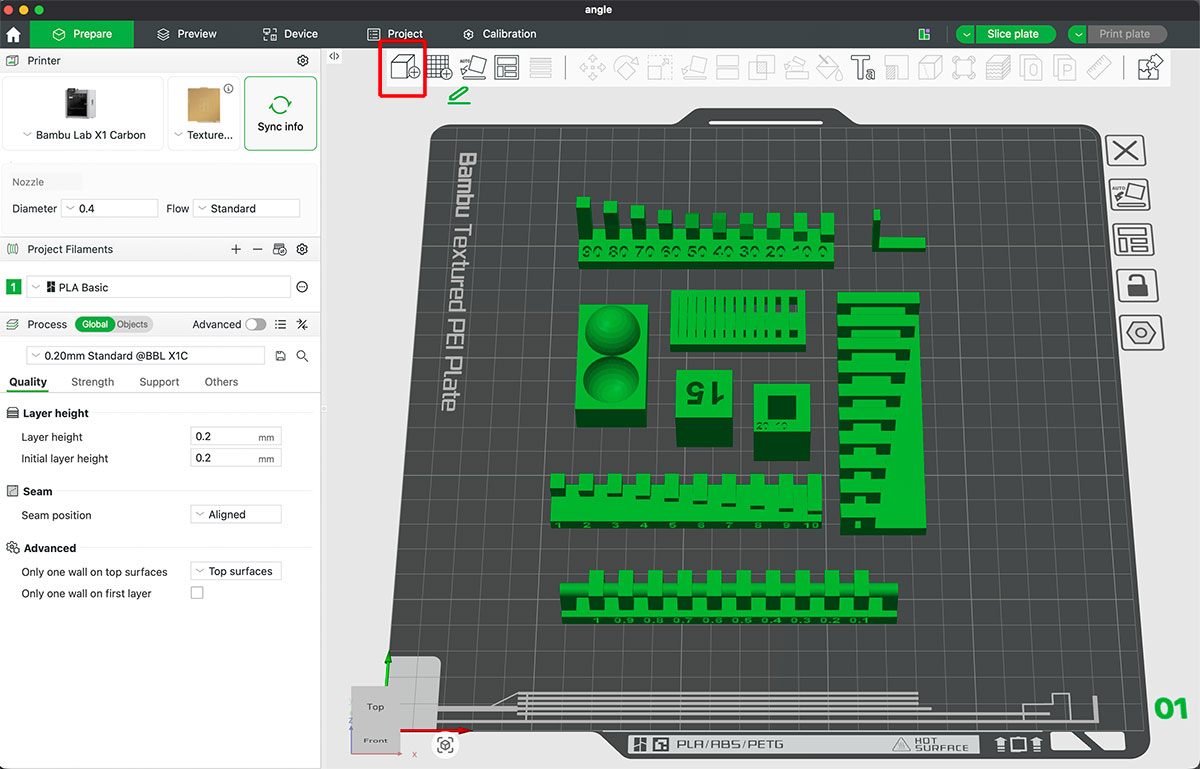Switch to the Prepare tab

coord(83,34)
